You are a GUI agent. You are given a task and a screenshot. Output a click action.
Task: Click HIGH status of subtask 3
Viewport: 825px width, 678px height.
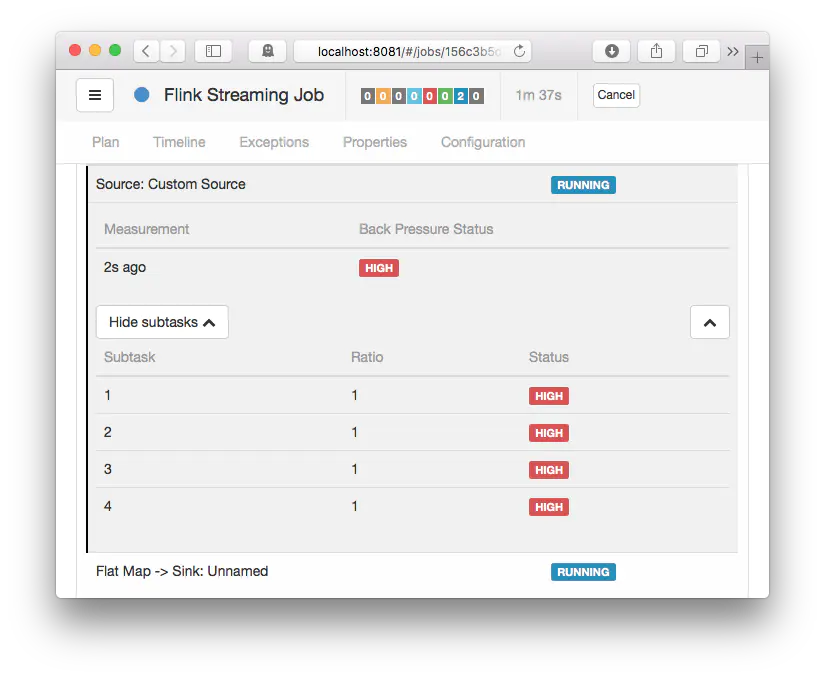(x=549, y=470)
